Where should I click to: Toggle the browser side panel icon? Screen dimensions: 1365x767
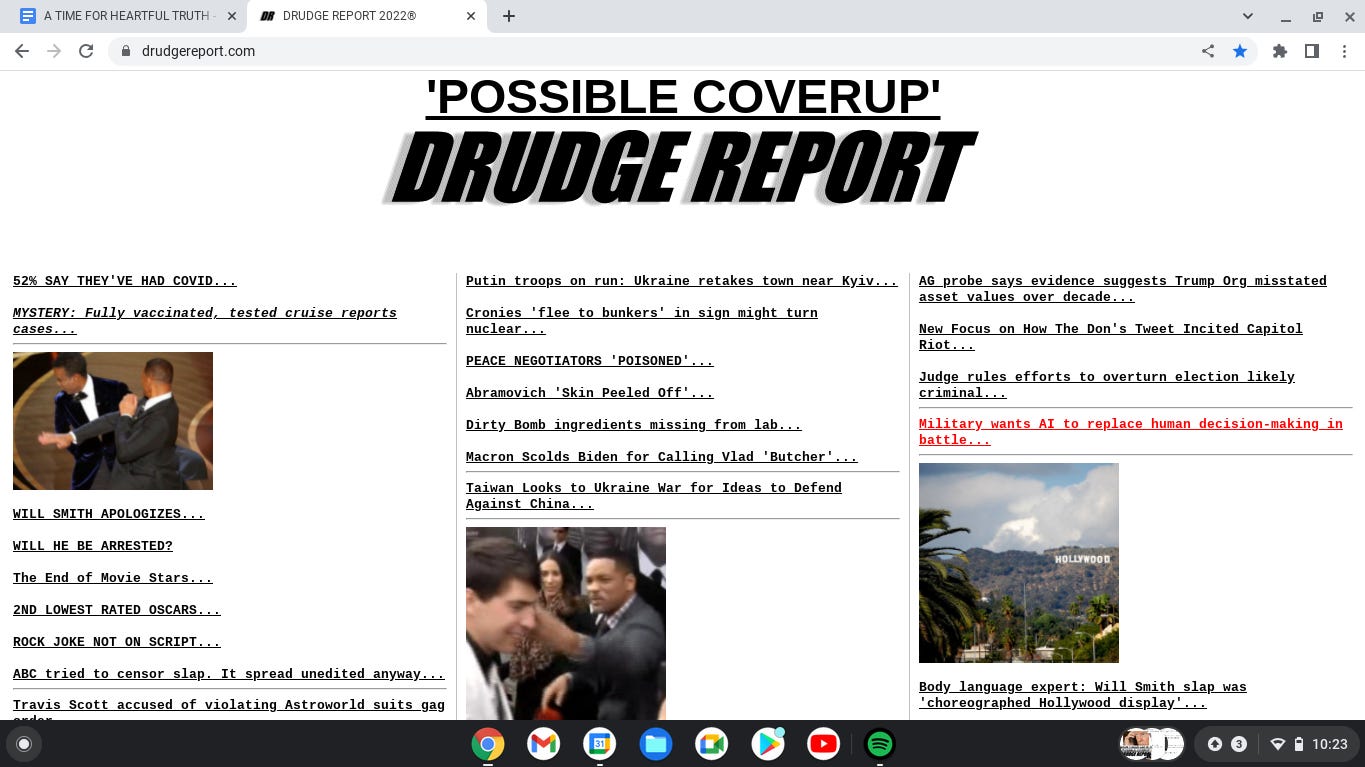coord(1312,51)
